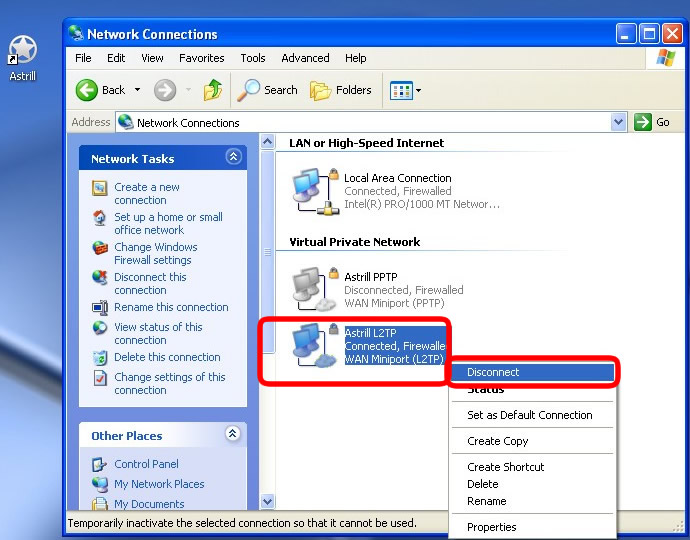Viewport: 690px width, 540px height.
Task: Click the Control Panel icon
Action: click(99, 464)
